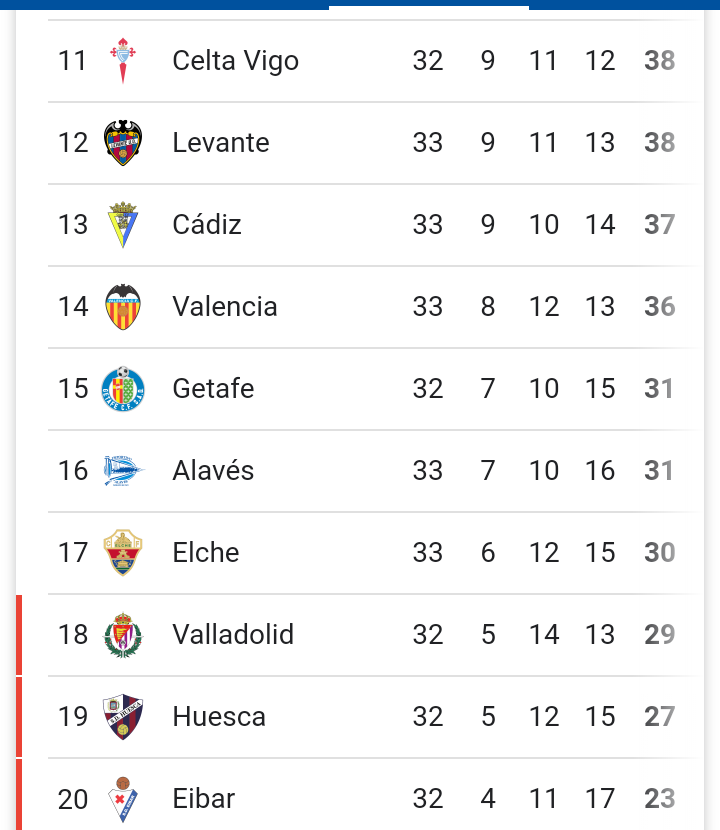Viewport: 720px width, 830px height.
Task: Click the Levante club badge
Action: point(123,142)
